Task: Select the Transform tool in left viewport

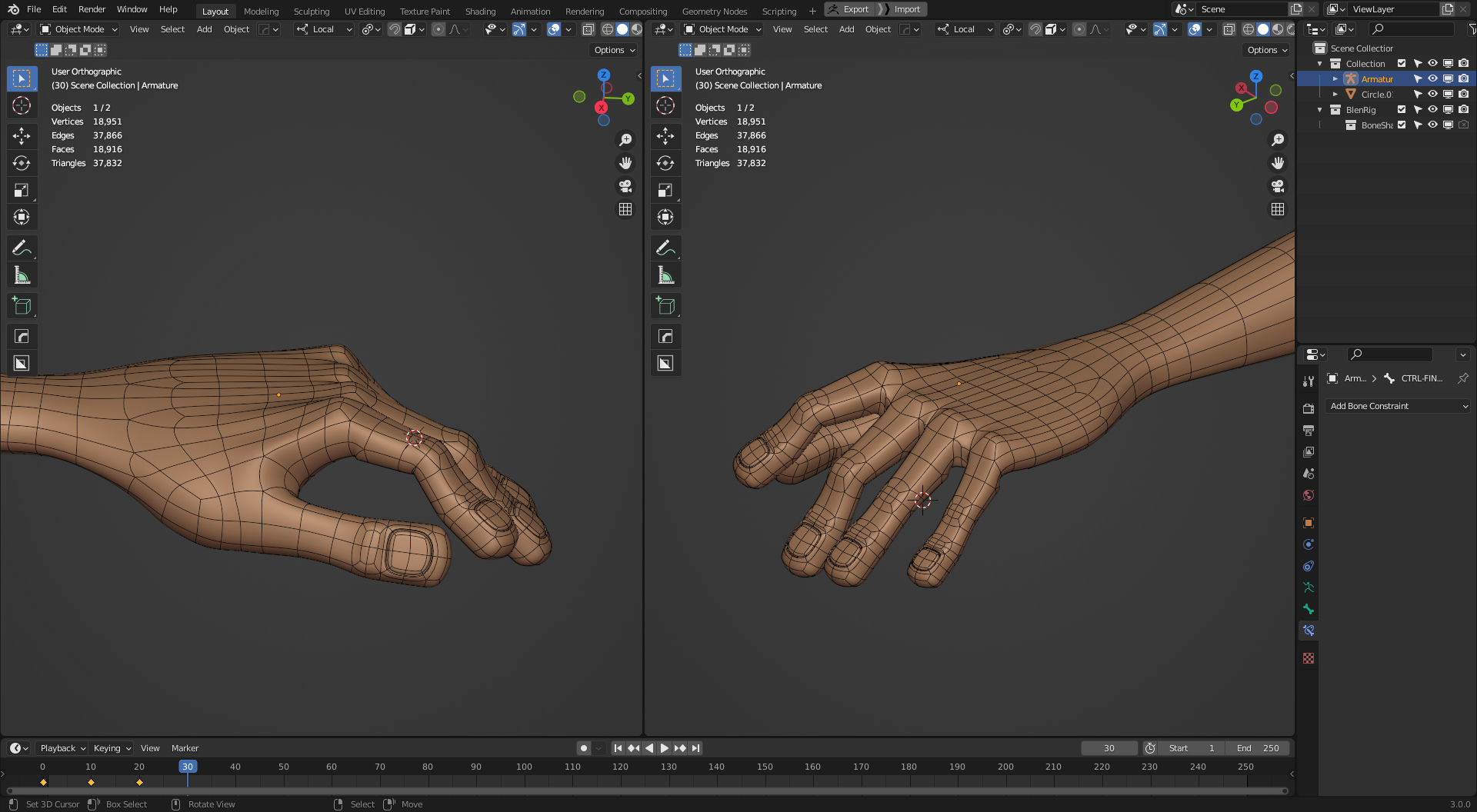Action: [22, 217]
